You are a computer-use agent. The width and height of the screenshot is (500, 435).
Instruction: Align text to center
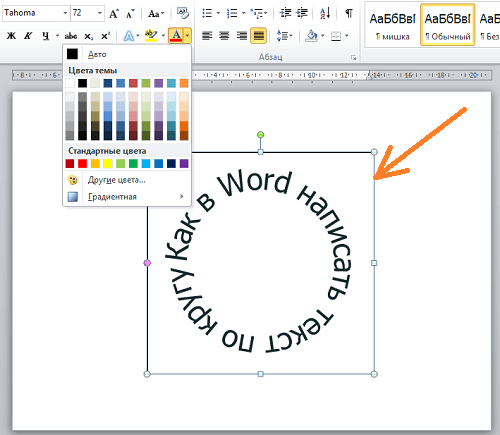click(224, 36)
